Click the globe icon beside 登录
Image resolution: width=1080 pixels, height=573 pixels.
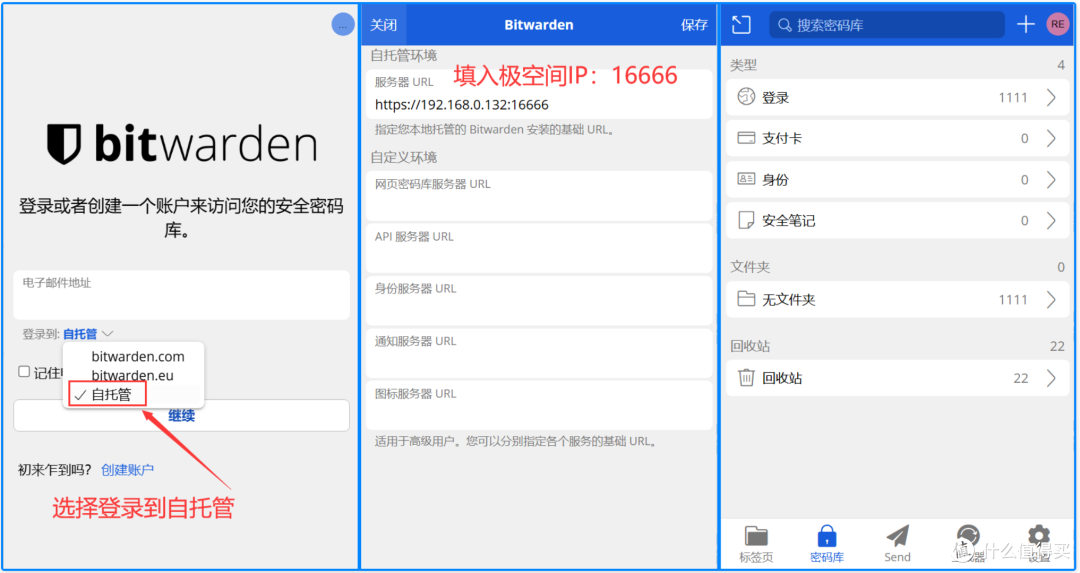coord(746,97)
